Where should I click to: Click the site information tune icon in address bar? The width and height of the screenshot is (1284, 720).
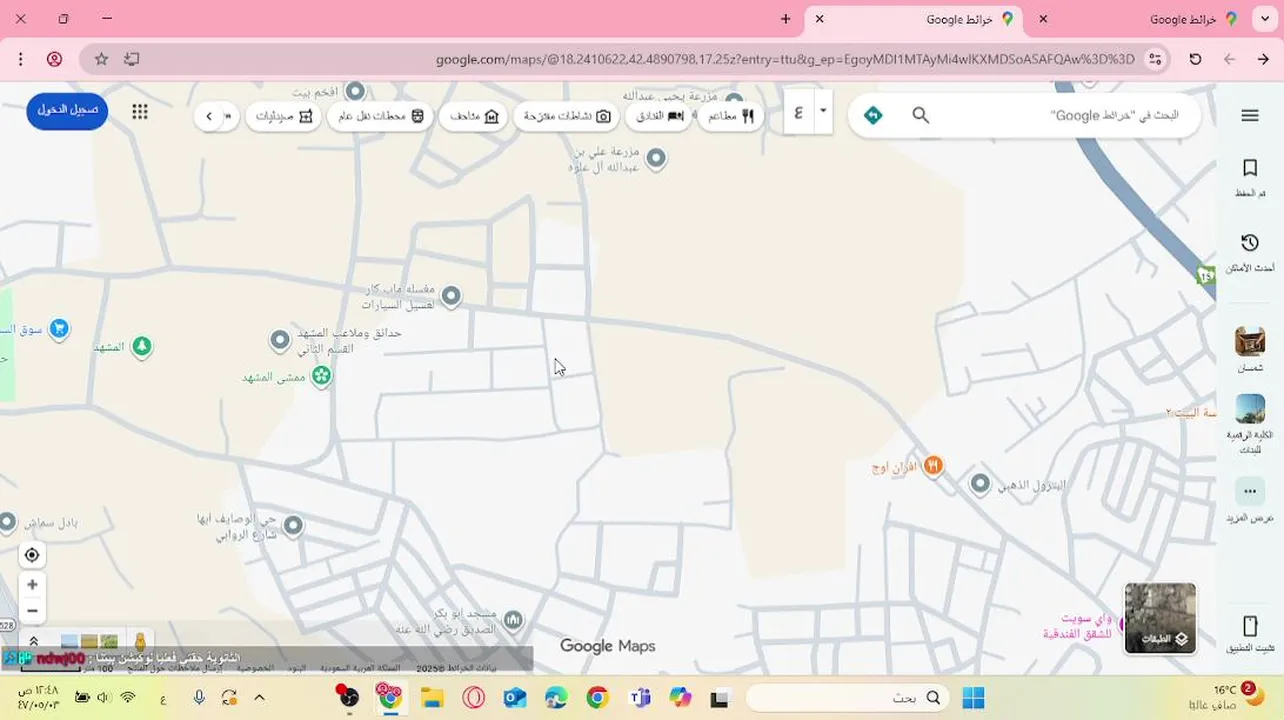(1155, 60)
